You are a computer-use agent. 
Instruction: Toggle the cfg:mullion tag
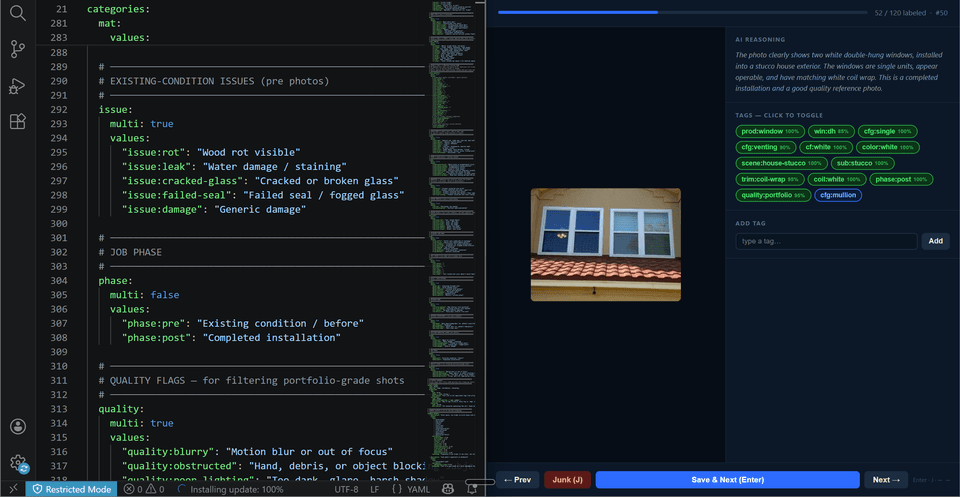pos(838,195)
